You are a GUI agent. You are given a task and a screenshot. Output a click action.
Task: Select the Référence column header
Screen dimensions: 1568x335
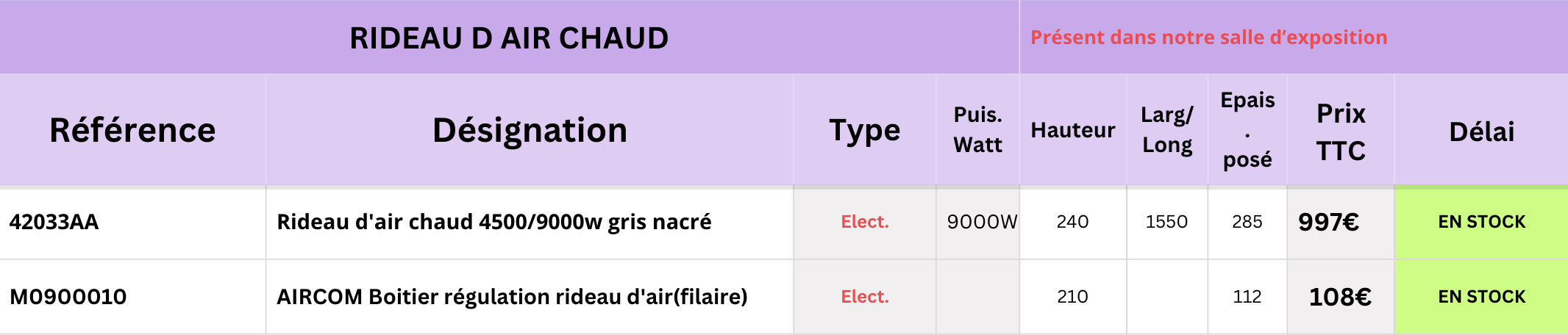pyautogui.click(x=132, y=130)
